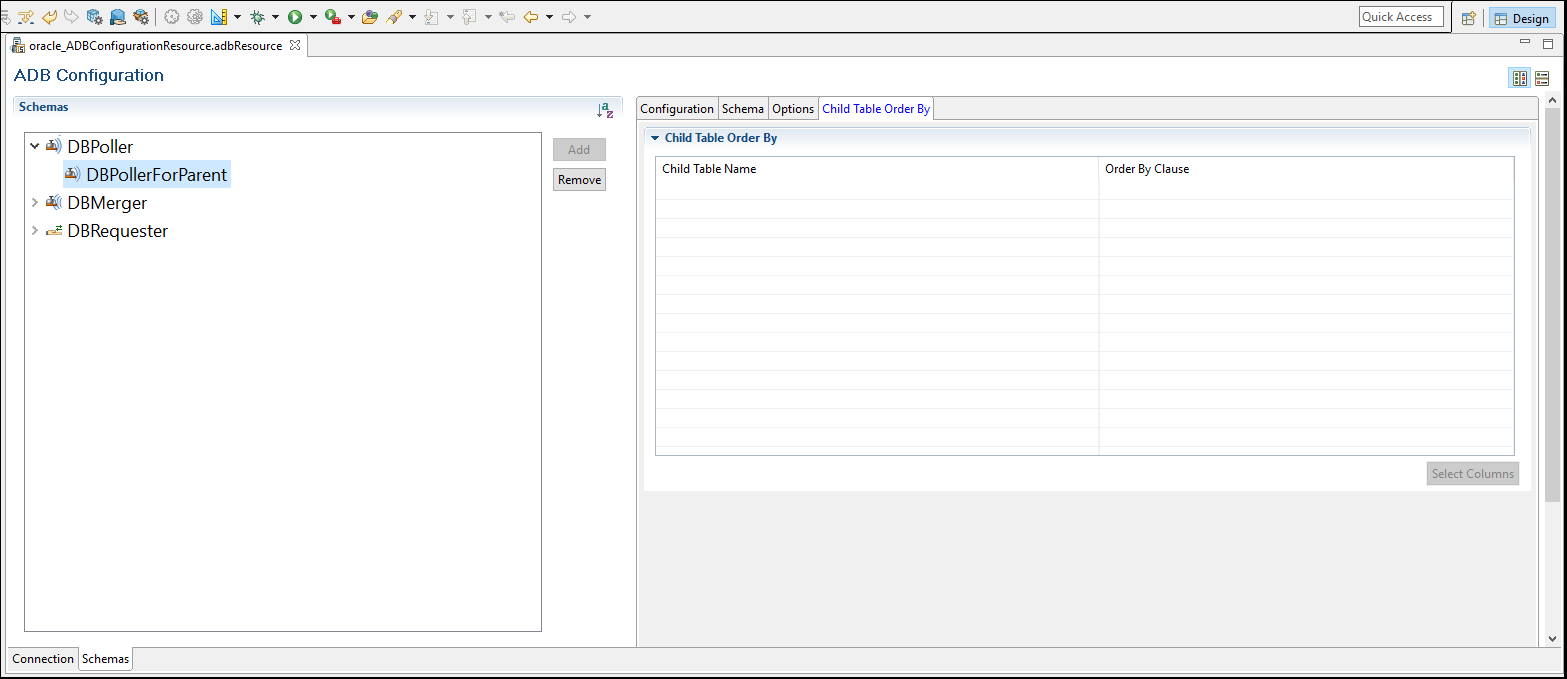
Task: Click the grayed-out Add button
Action: click(x=579, y=150)
